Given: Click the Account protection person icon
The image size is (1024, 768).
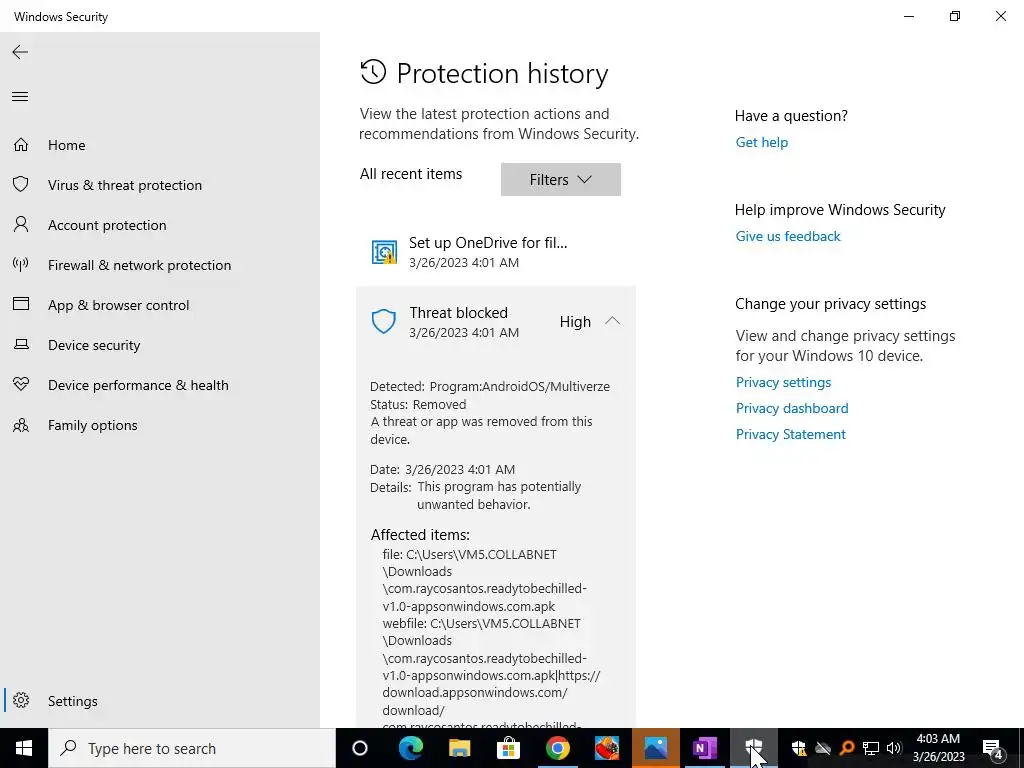Looking at the screenshot, I should (21, 225).
